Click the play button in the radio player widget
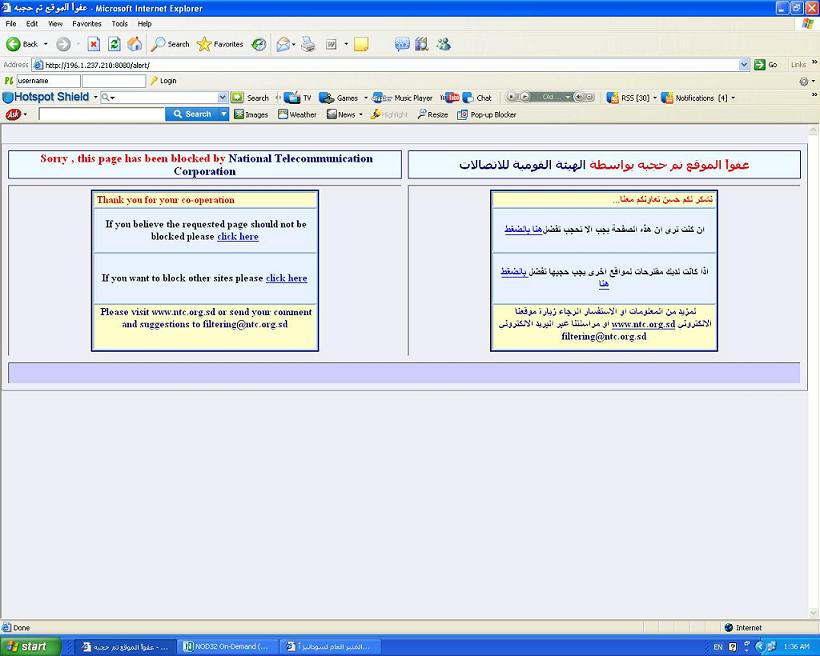This screenshot has height=656, width=820. point(525,97)
